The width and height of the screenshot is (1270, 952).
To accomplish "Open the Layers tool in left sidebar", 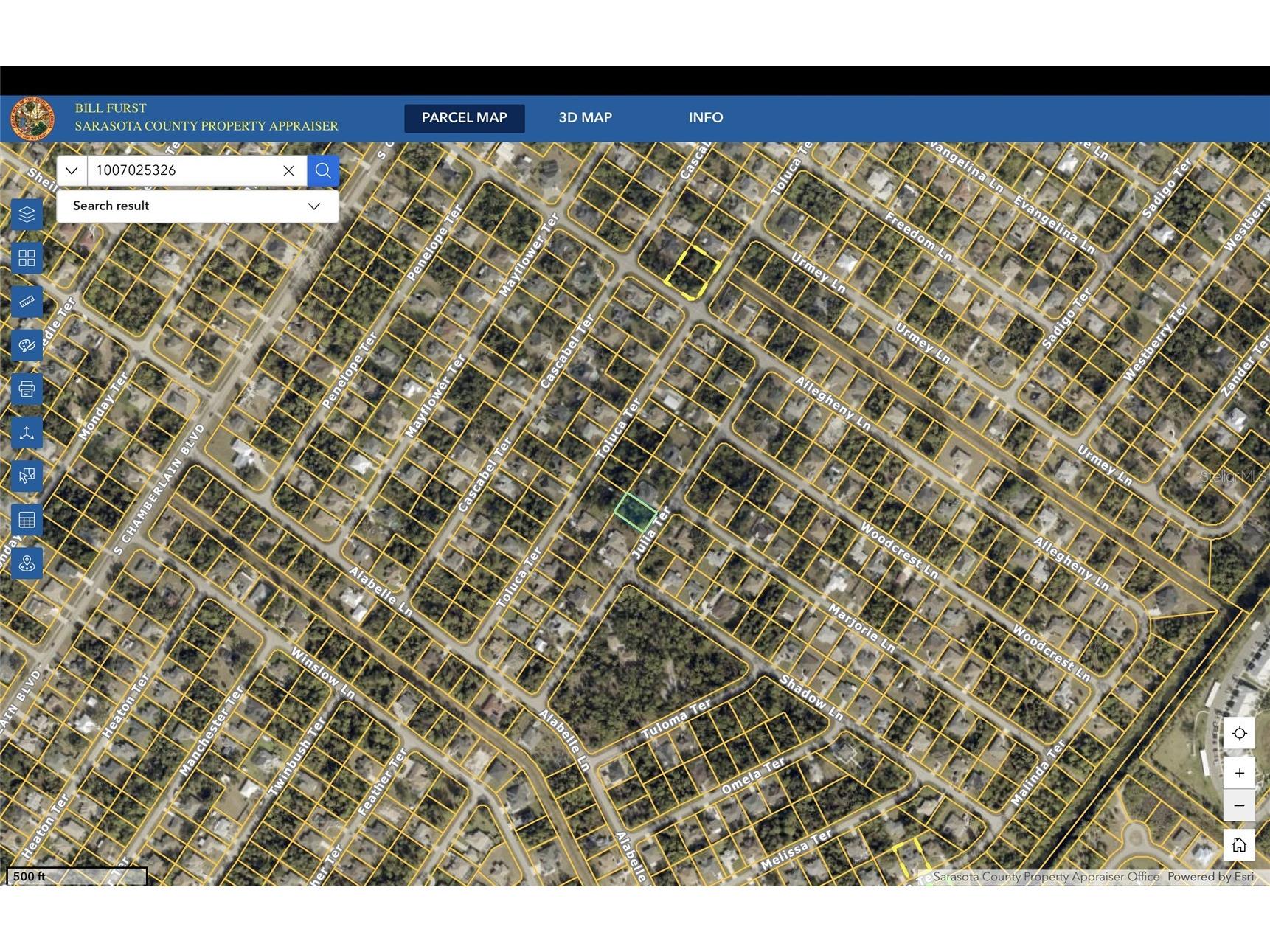I will 27,215.
